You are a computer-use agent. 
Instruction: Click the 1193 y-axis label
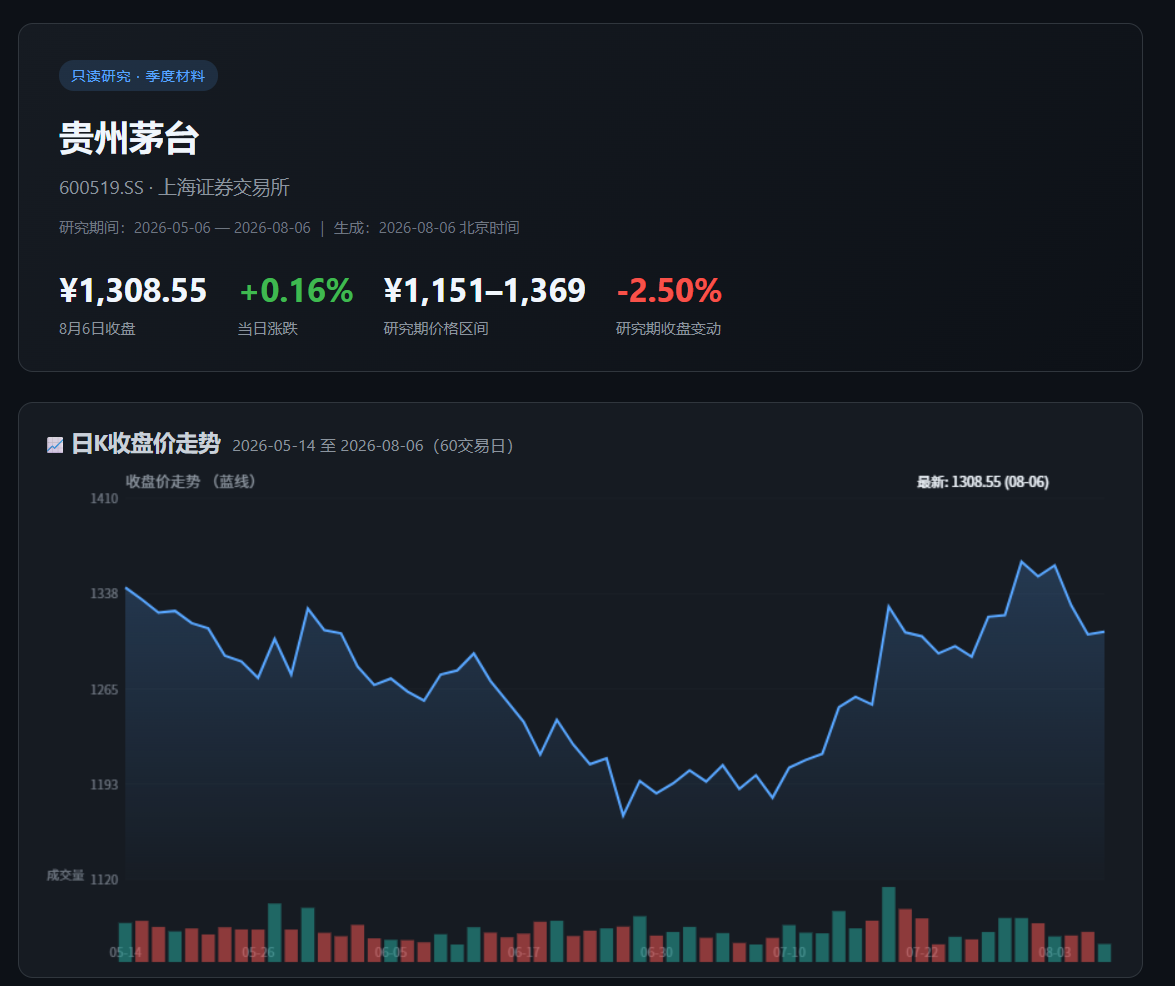click(x=104, y=784)
